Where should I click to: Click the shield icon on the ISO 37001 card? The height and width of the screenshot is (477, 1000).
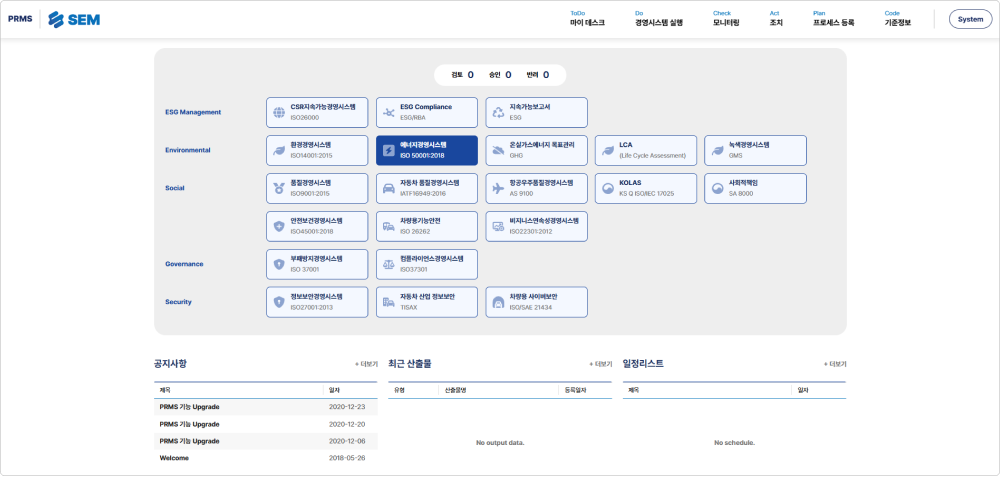(279, 265)
